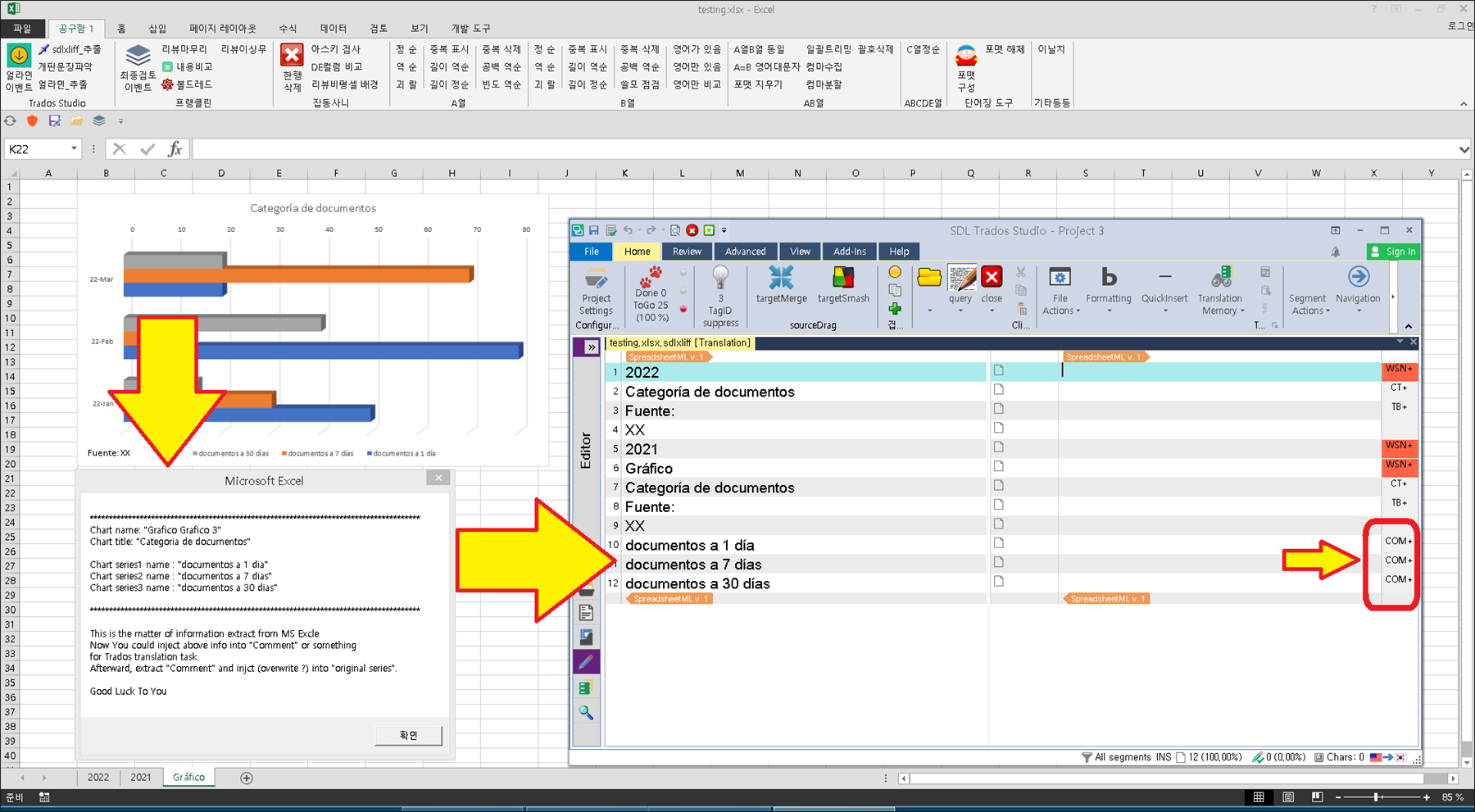Expand the QuickInsert dropdown in Trados
The image size is (1475, 812).
pos(1164,311)
